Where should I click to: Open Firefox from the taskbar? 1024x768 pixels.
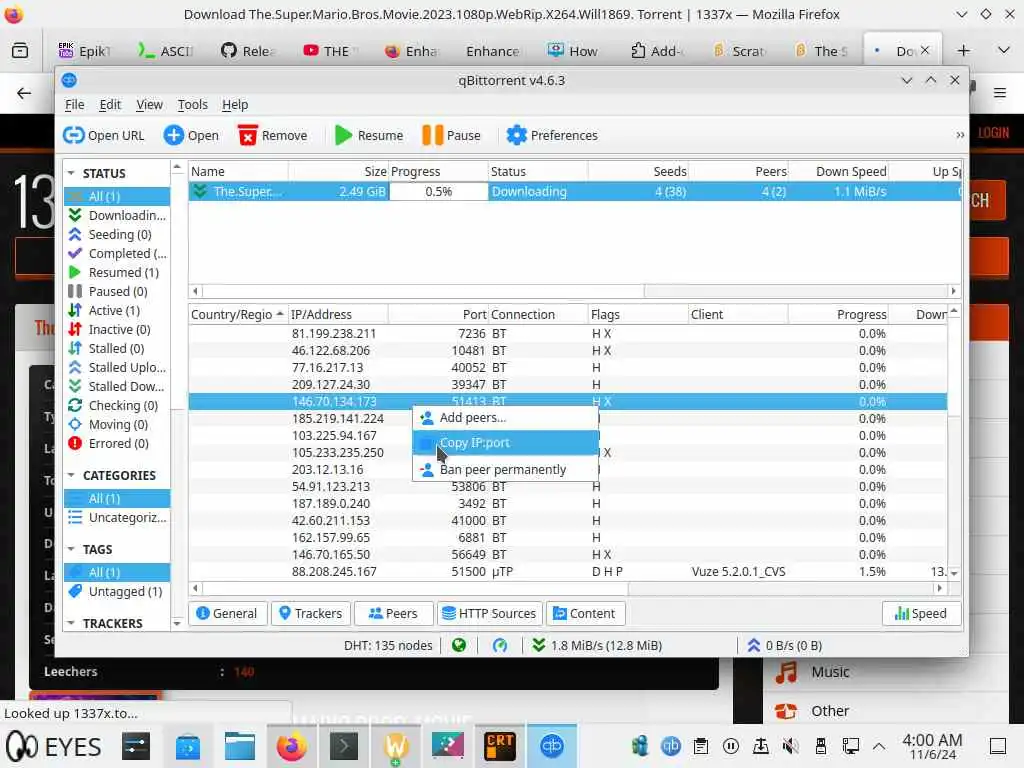click(291, 746)
